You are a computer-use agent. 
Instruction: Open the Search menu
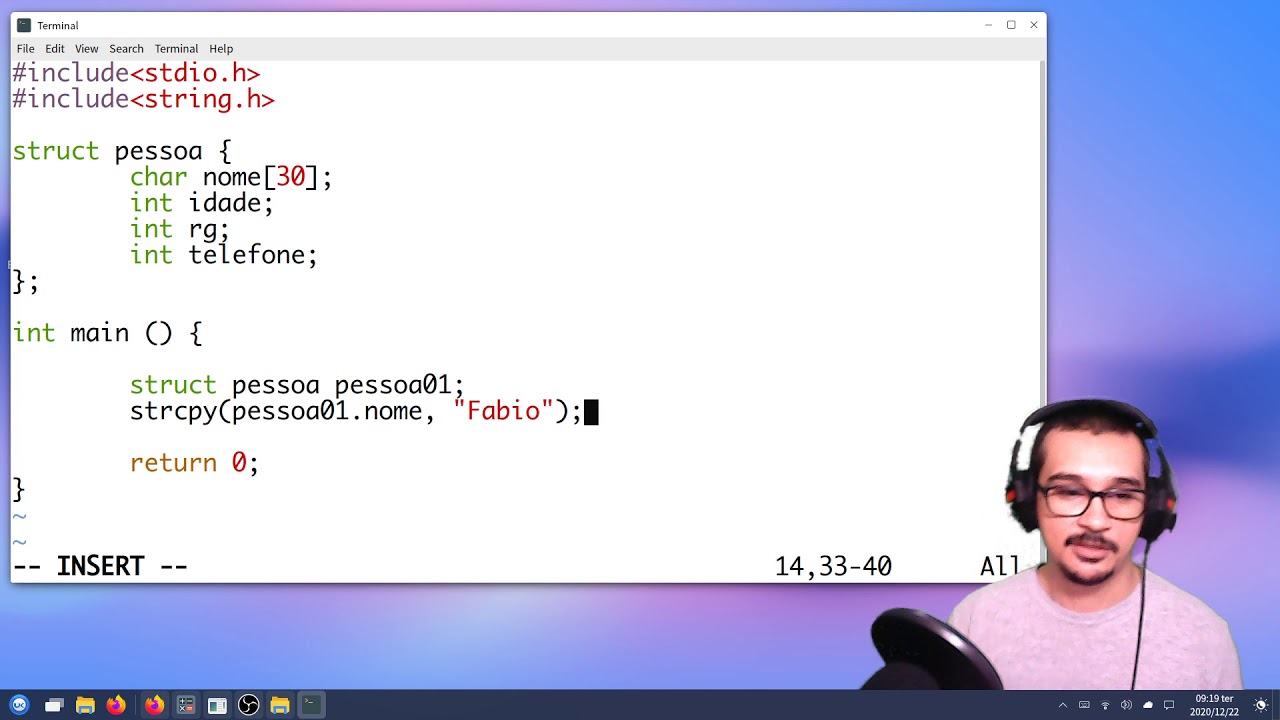pos(126,48)
